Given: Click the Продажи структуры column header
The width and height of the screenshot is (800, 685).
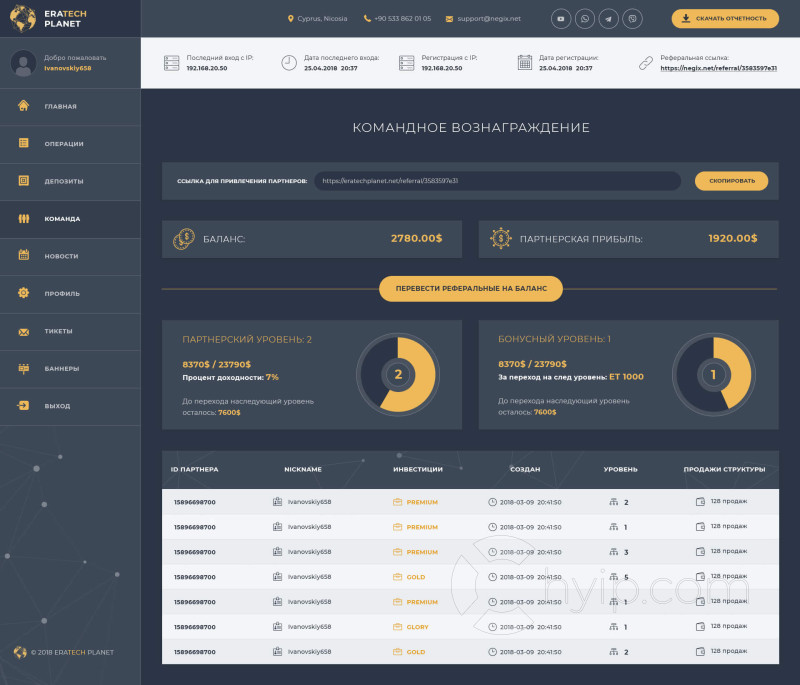Looking at the screenshot, I should pos(724,469).
